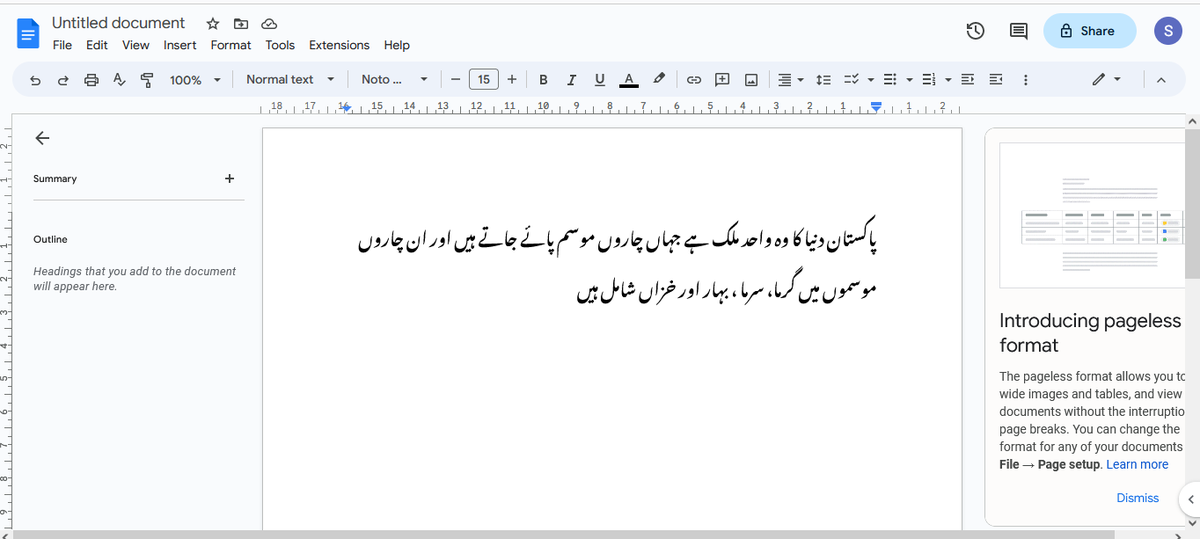Open the Extensions menu
1200x539 pixels.
coord(339,45)
